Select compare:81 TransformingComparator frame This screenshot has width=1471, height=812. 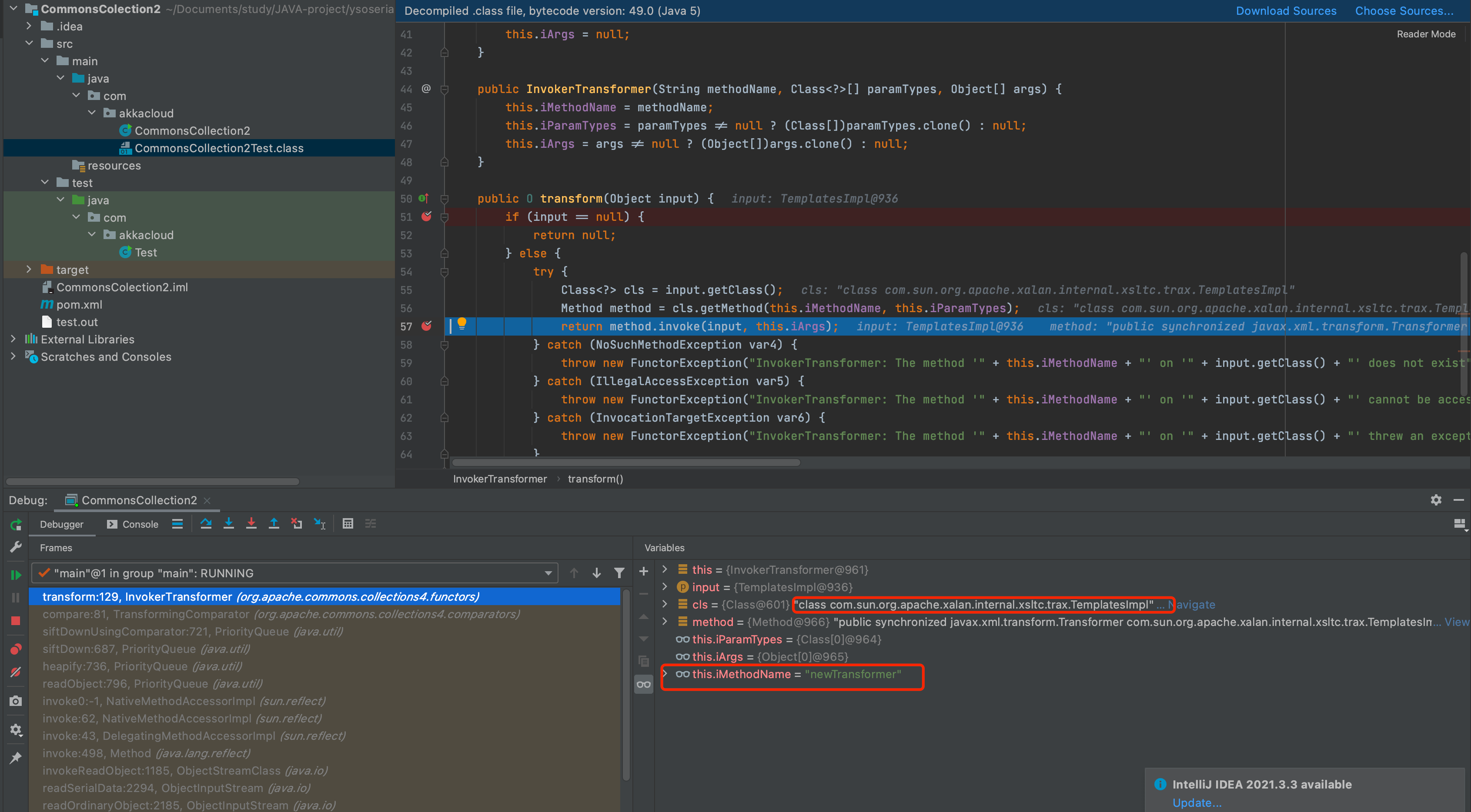324,614
